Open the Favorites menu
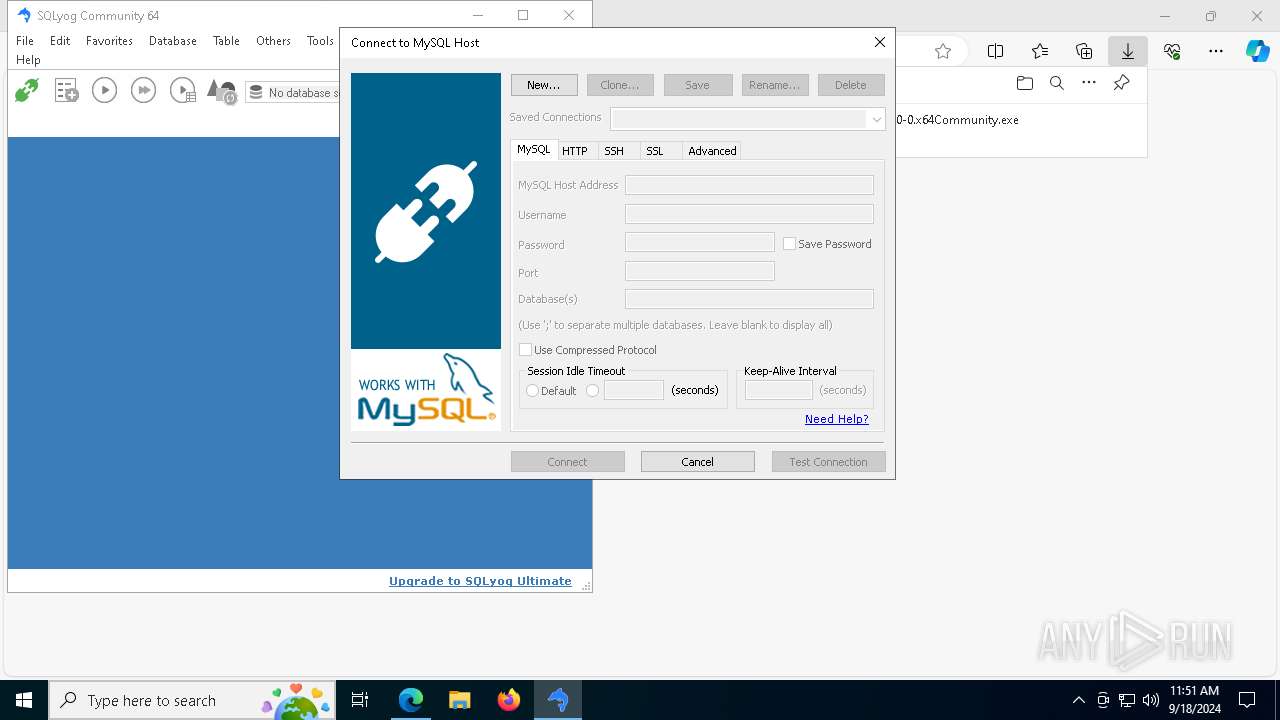 pyautogui.click(x=109, y=41)
